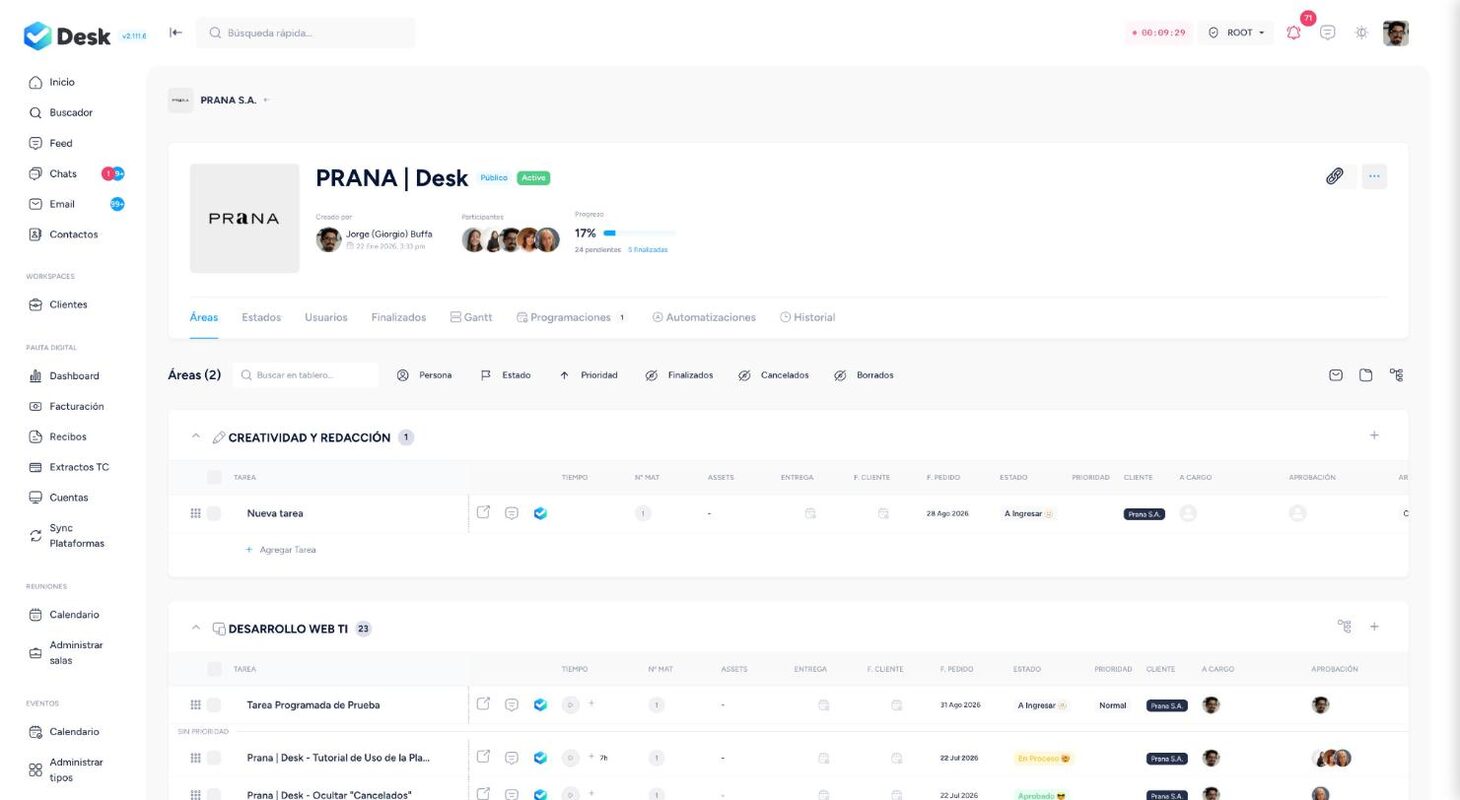The width and height of the screenshot is (1460, 800).
Task: Open Nueva tarea in new window icon
Action: coord(483,512)
